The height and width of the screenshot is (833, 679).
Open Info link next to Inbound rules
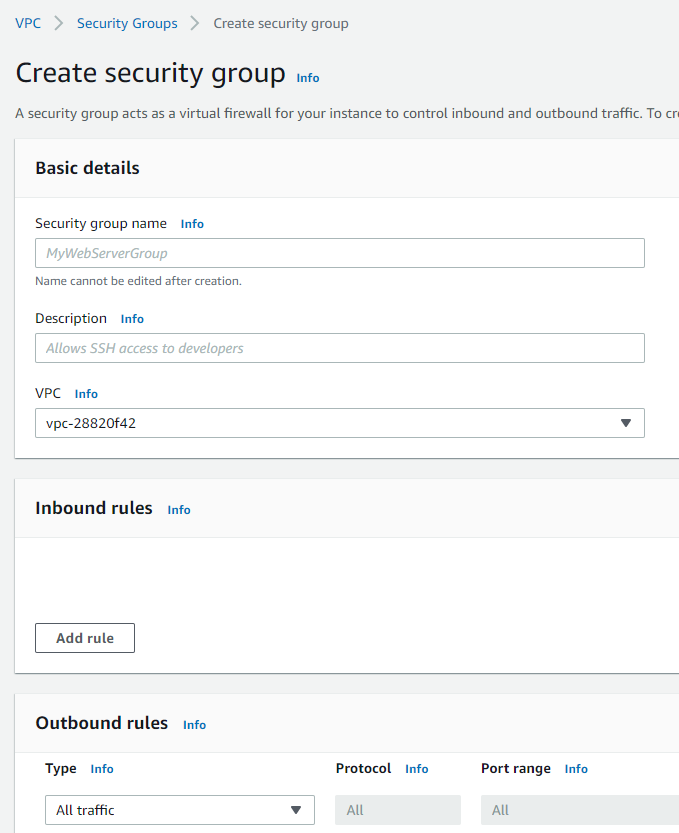(179, 510)
